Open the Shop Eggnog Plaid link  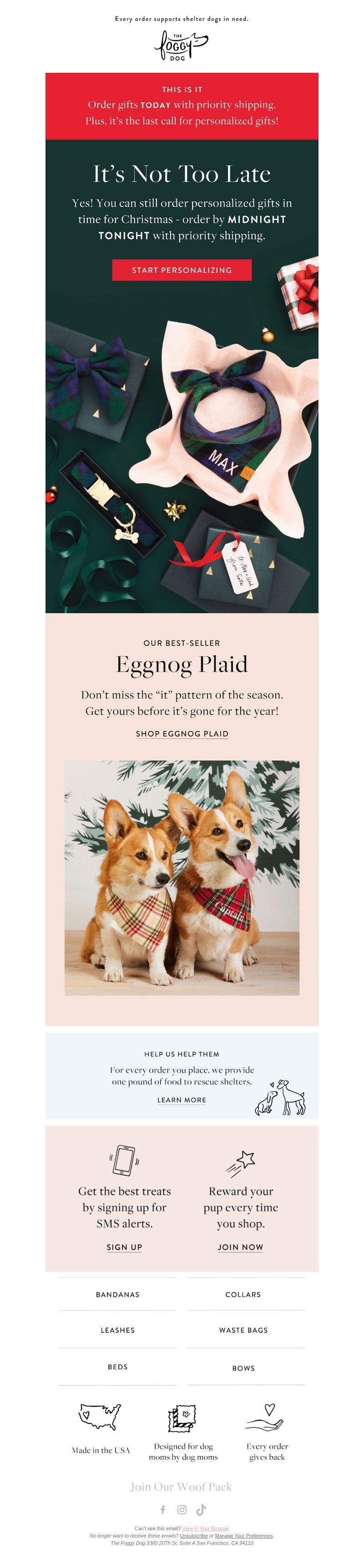coord(182,733)
